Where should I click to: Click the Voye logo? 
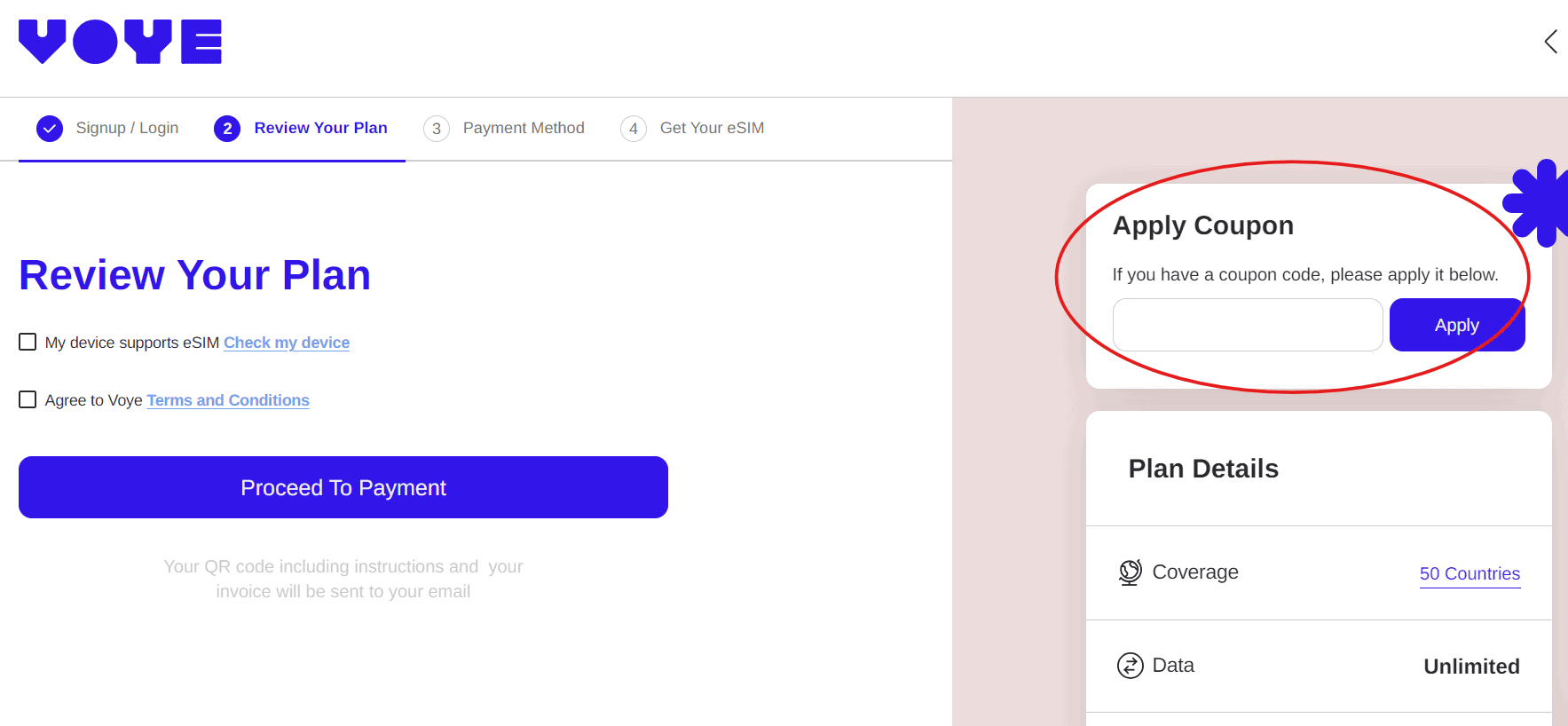[x=120, y=42]
